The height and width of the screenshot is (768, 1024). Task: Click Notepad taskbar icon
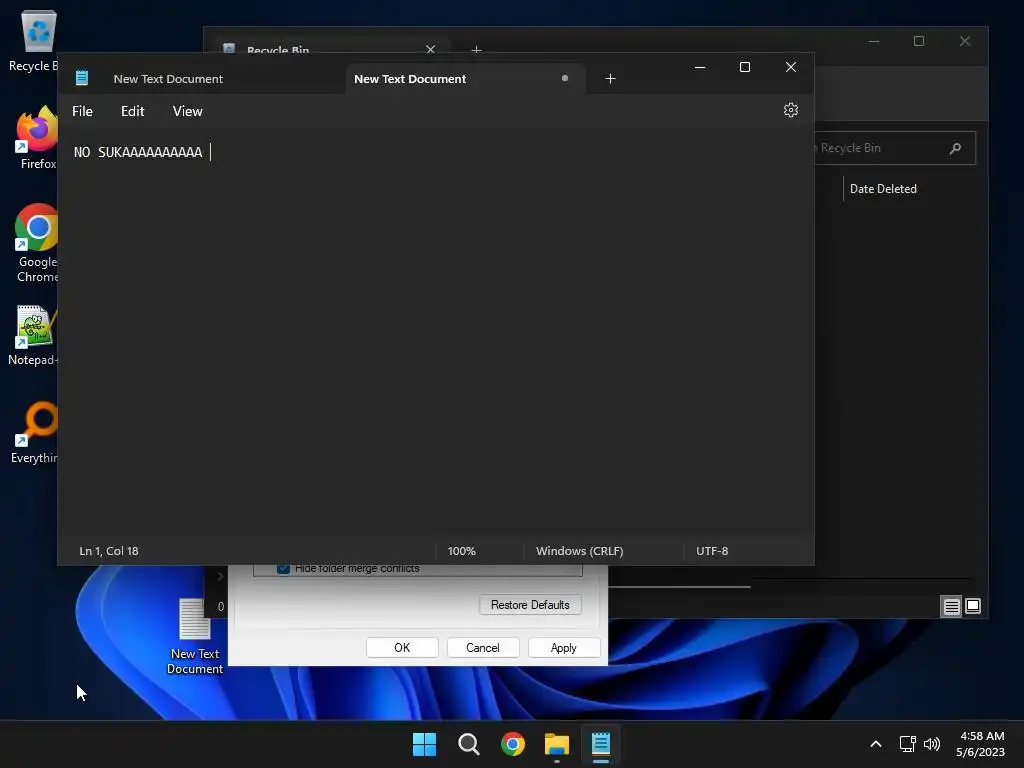coord(601,744)
